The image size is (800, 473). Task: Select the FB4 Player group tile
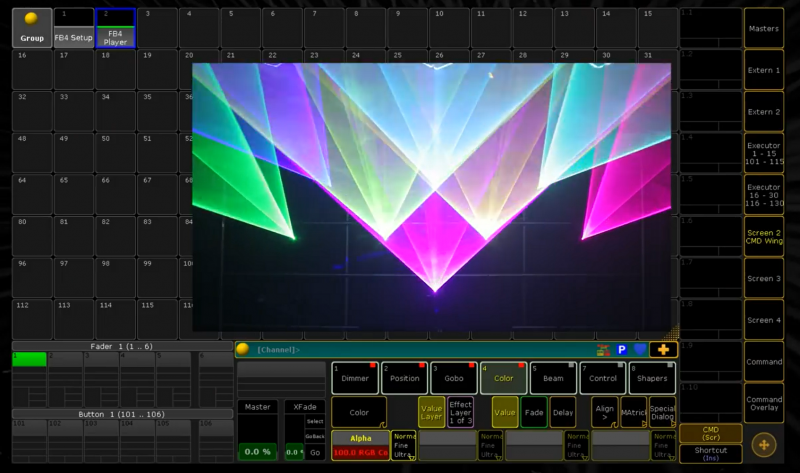tap(116, 28)
